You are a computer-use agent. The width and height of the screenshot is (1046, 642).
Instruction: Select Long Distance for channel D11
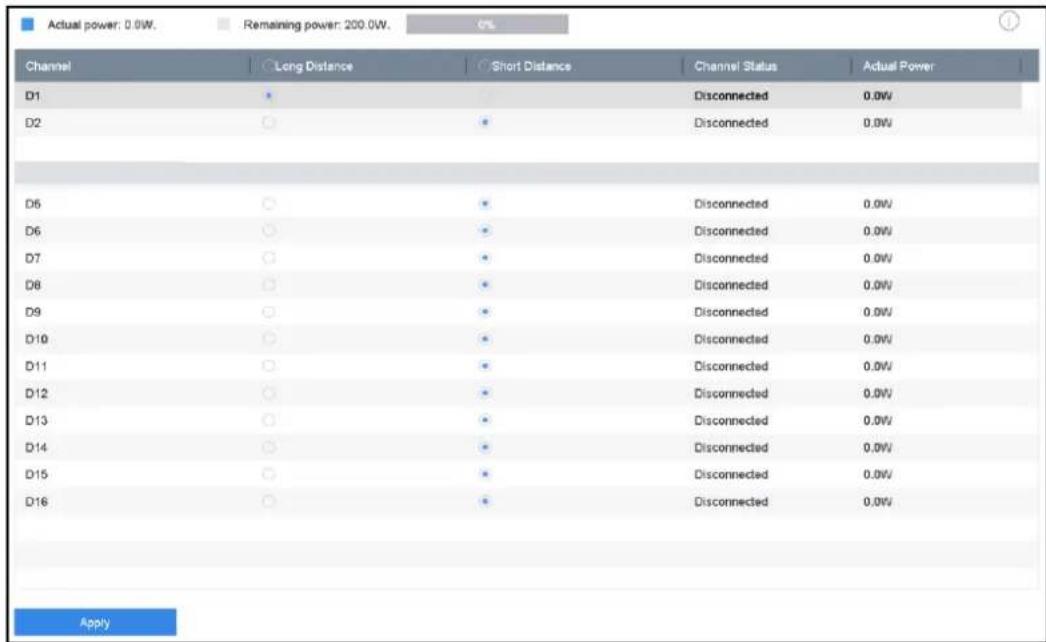pos(269,366)
